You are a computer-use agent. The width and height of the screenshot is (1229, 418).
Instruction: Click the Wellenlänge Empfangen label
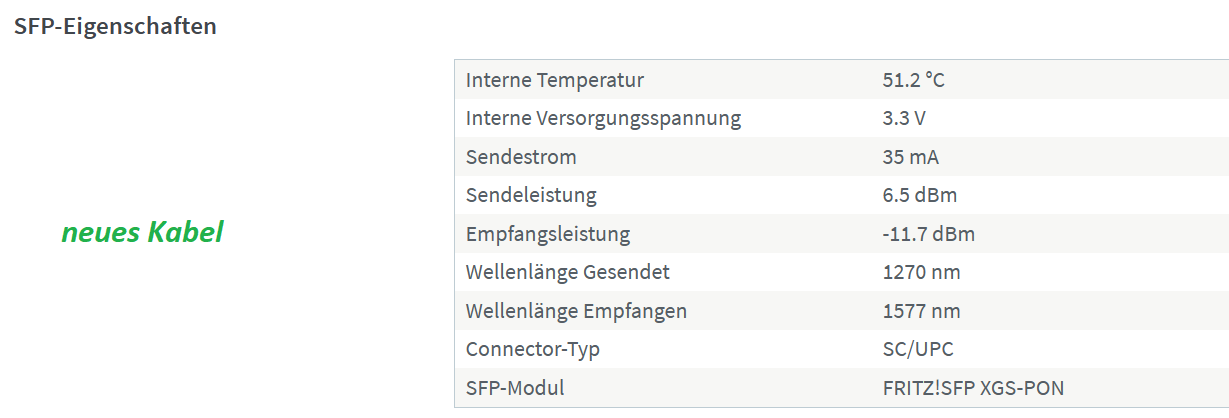point(576,311)
